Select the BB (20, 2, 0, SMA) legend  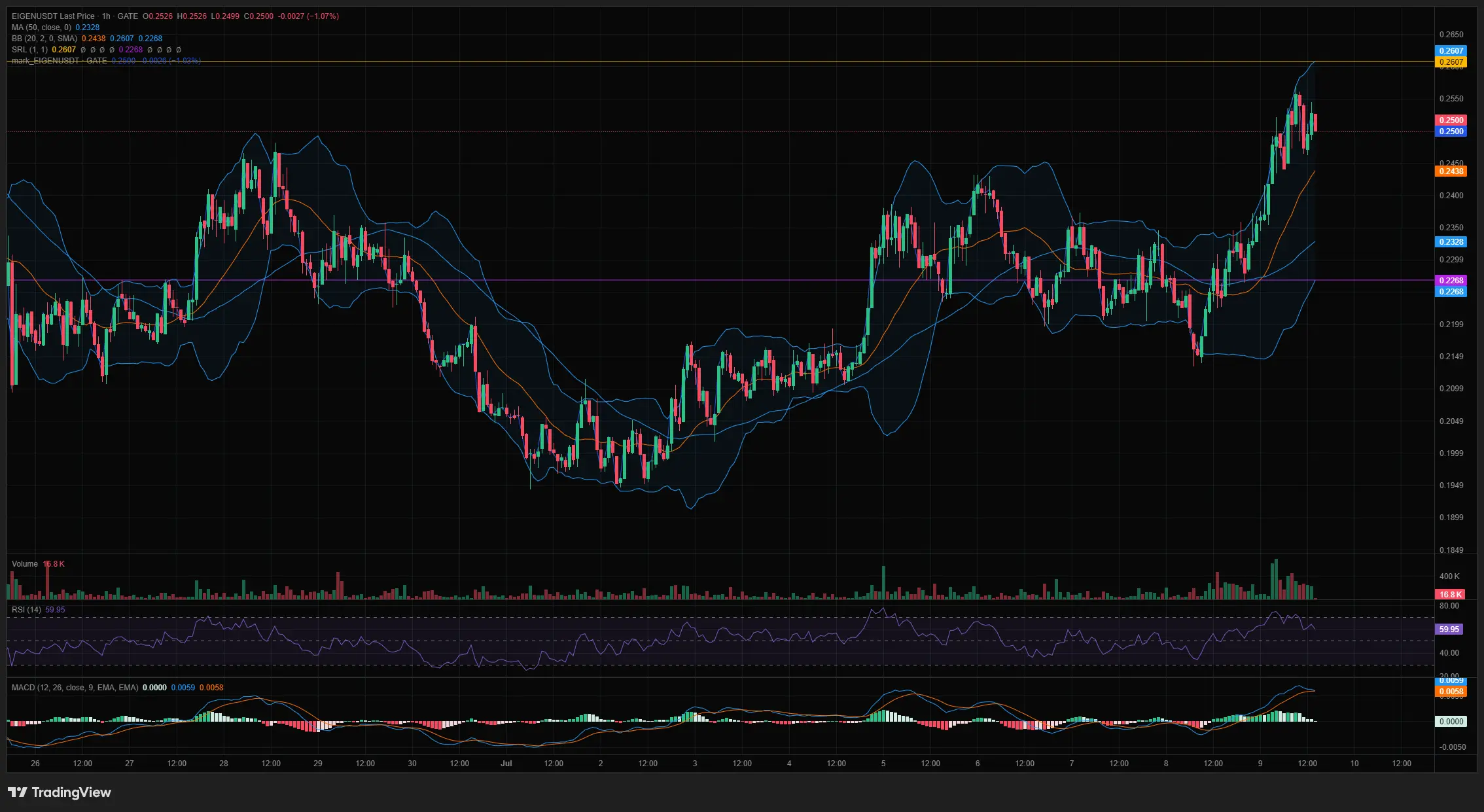click(x=44, y=39)
